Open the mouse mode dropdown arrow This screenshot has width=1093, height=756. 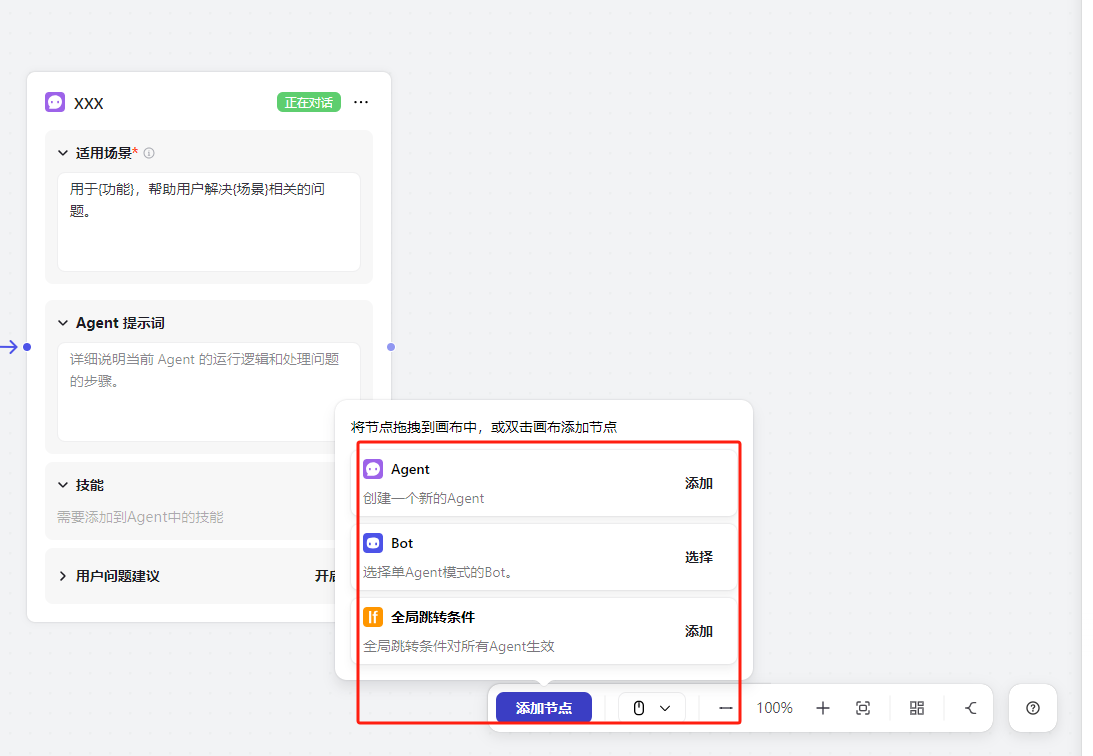(x=665, y=708)
